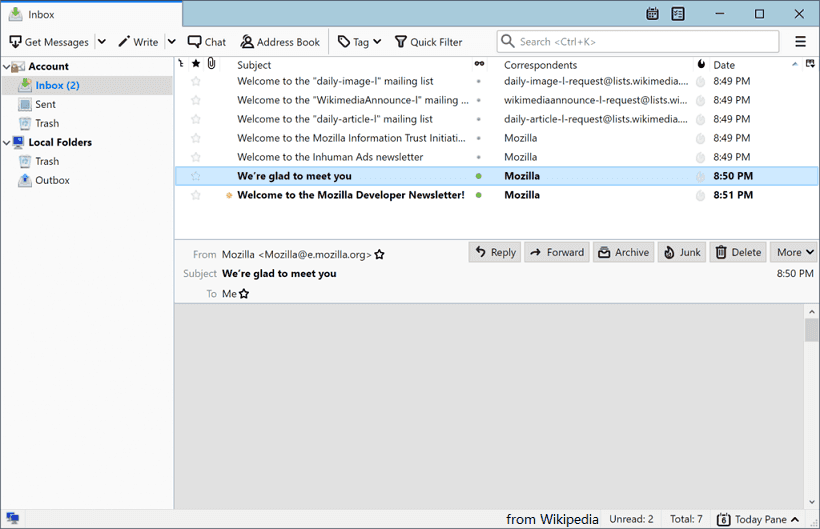
Task: Open Chat from the toolbar
Action: pos(194,42)
